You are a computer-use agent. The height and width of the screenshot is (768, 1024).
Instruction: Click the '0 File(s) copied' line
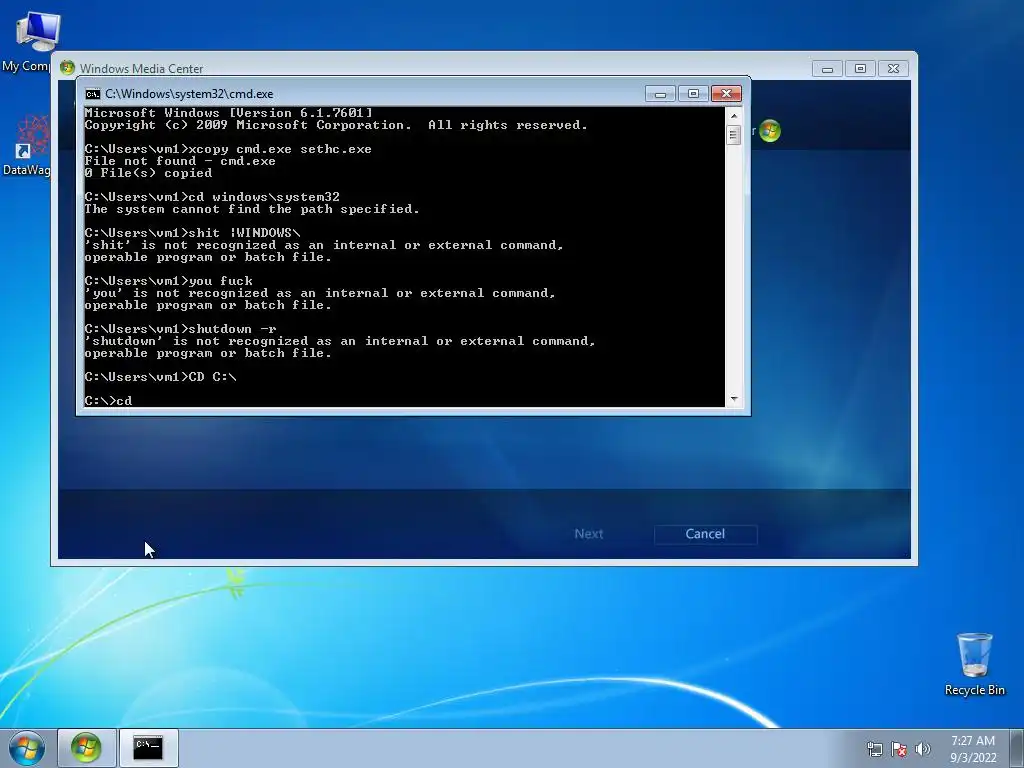pyautogui.click(x=148, y=174)
